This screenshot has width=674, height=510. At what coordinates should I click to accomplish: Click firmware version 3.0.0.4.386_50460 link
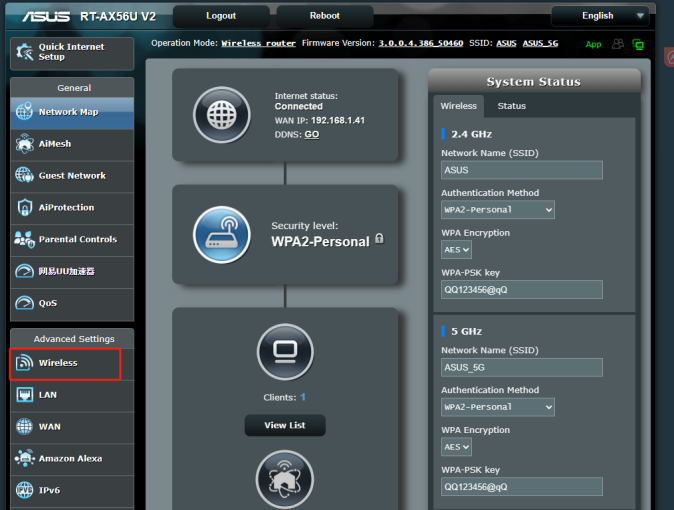[x=420, y=43]
